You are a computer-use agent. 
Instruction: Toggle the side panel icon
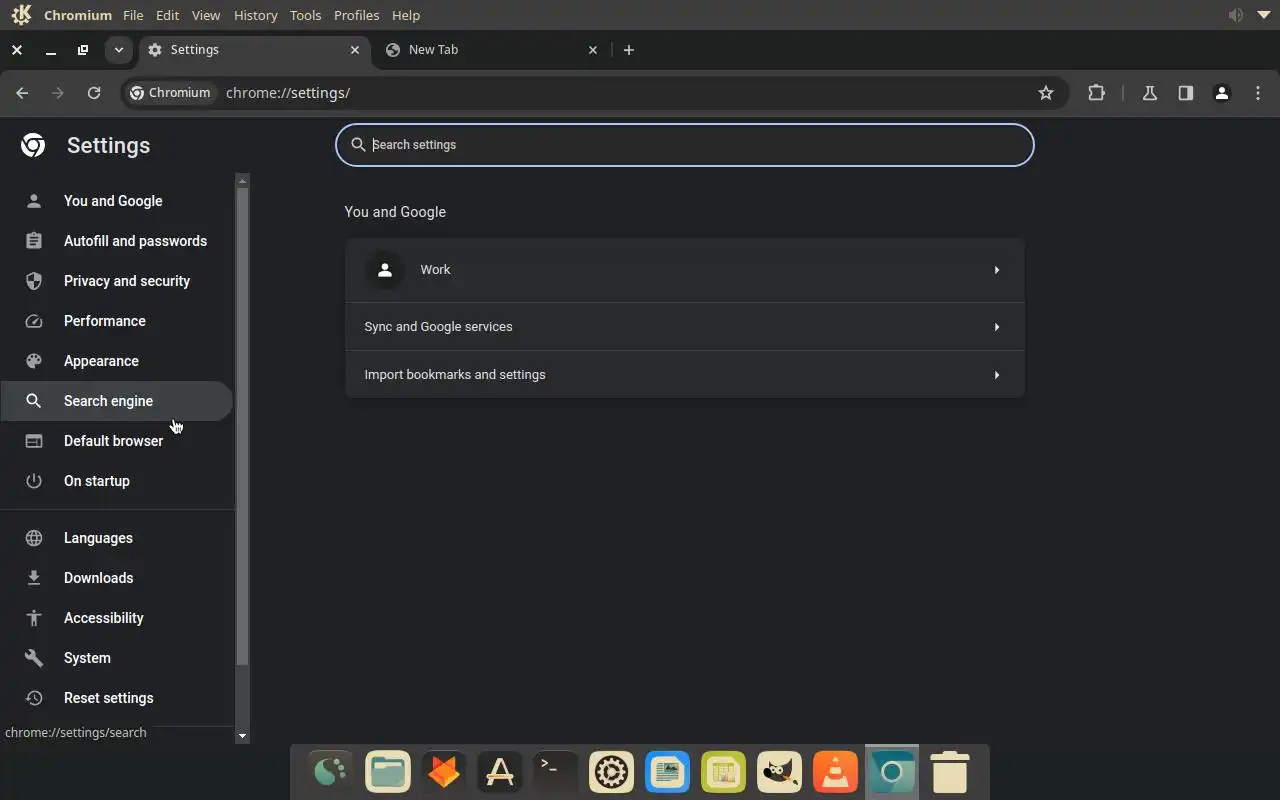point(1185,93)
